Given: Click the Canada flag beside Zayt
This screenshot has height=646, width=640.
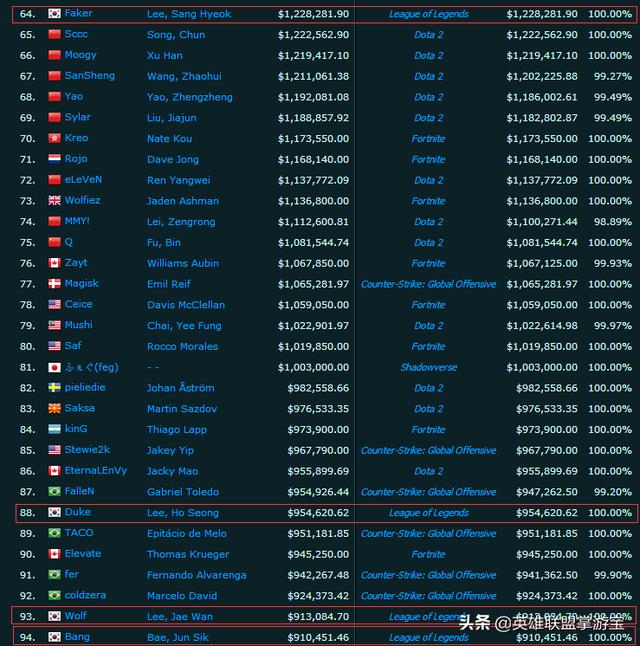Looking at the screenshot, I should click(x=54, y=262).
